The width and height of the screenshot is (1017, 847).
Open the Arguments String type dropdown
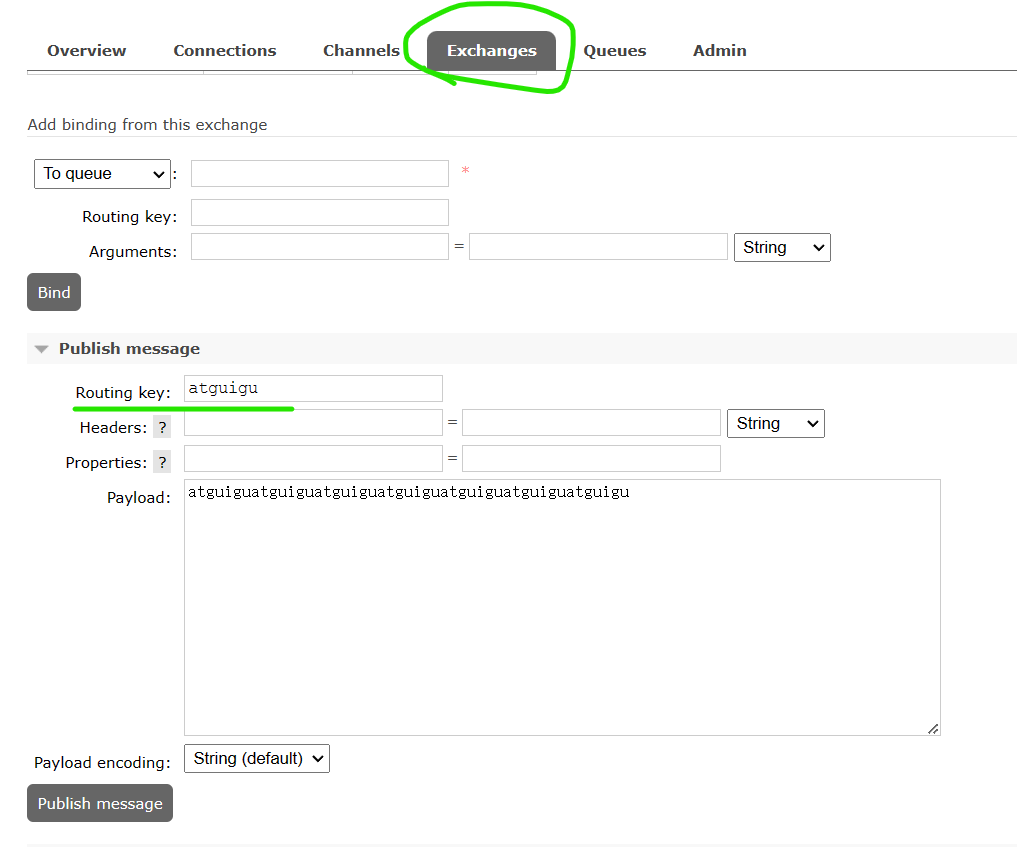point(782,247)
